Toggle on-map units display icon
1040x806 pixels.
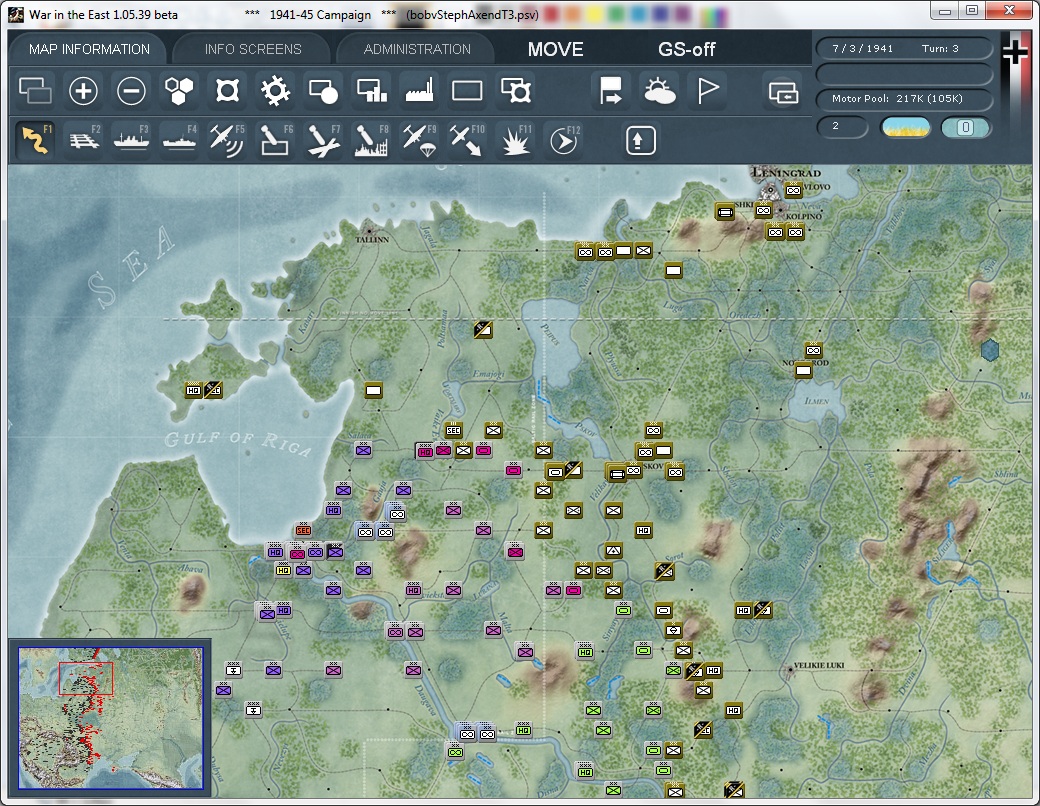(324, 91)
